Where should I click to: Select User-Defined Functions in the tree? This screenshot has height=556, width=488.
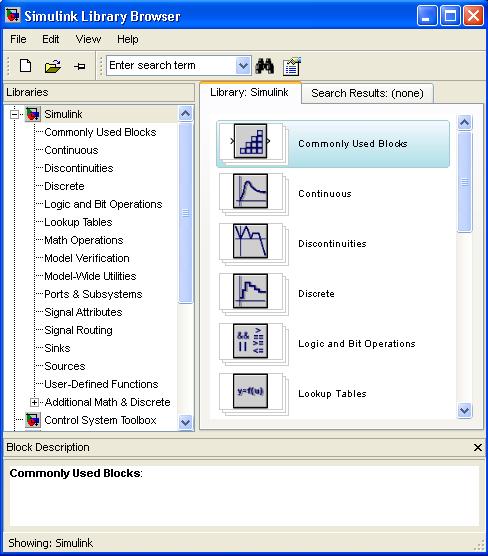[101, 384]
